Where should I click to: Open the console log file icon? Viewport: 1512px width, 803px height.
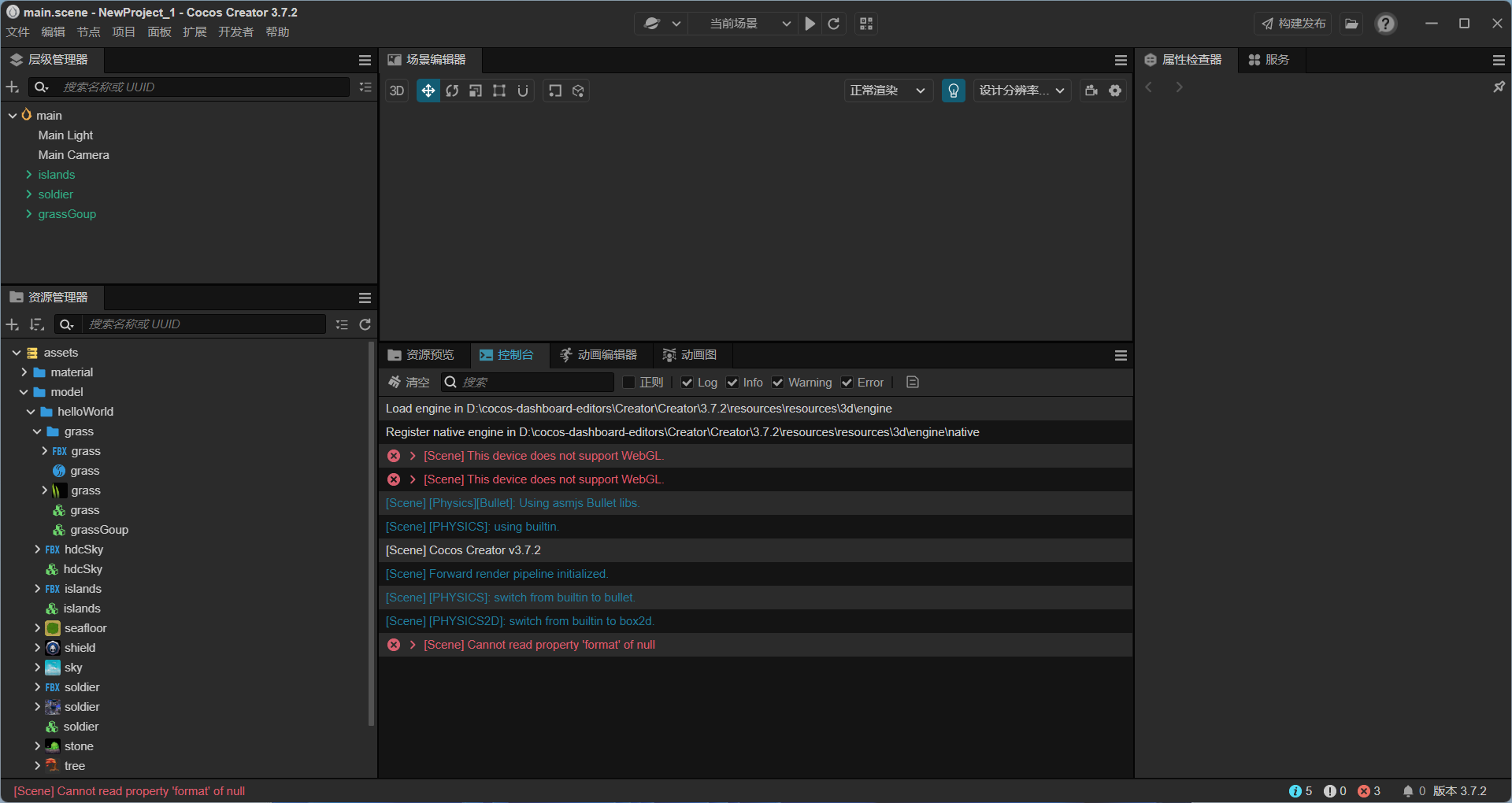[913, 383]
